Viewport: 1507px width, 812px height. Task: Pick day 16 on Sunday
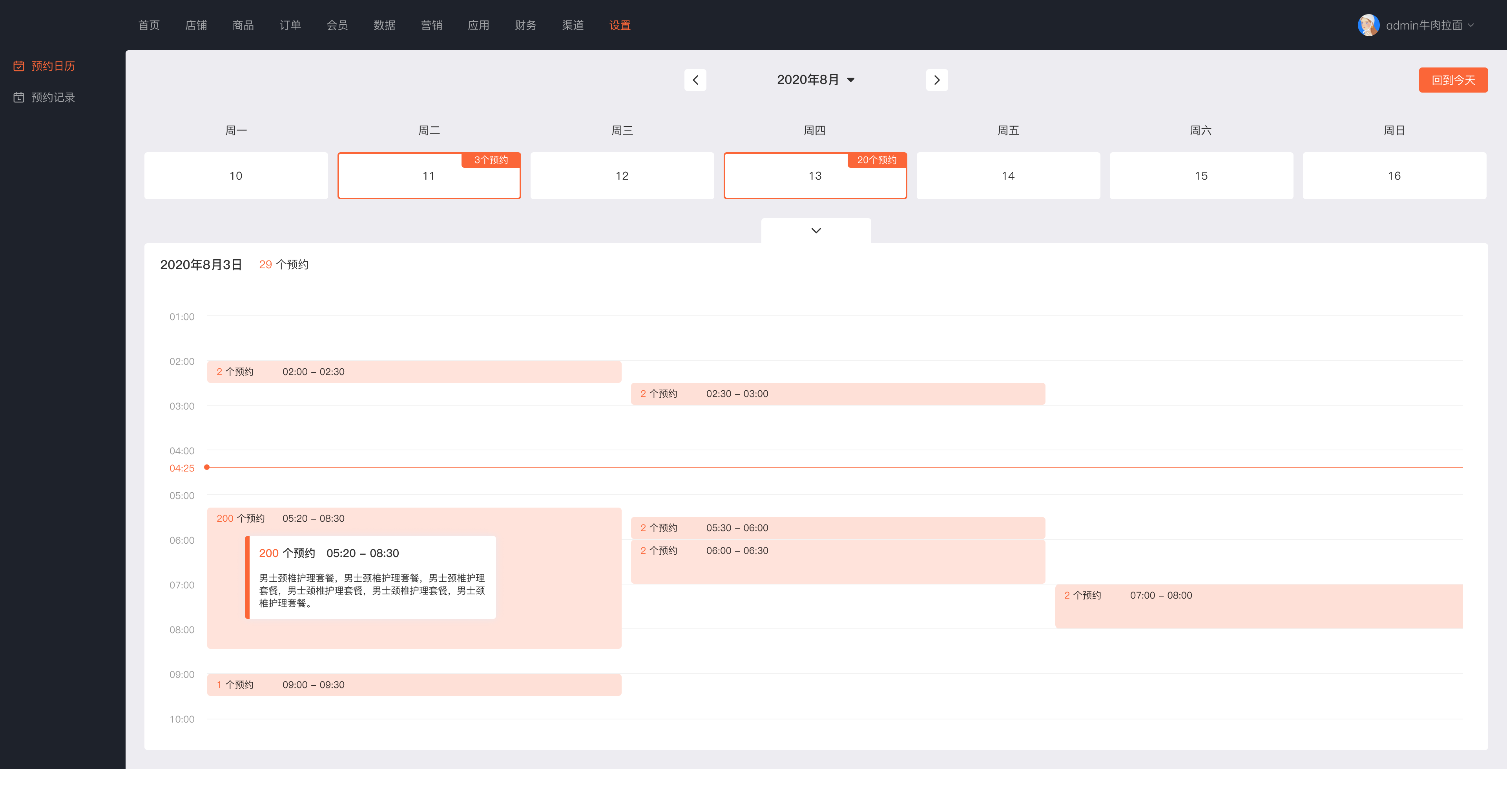click(1394, 176)
